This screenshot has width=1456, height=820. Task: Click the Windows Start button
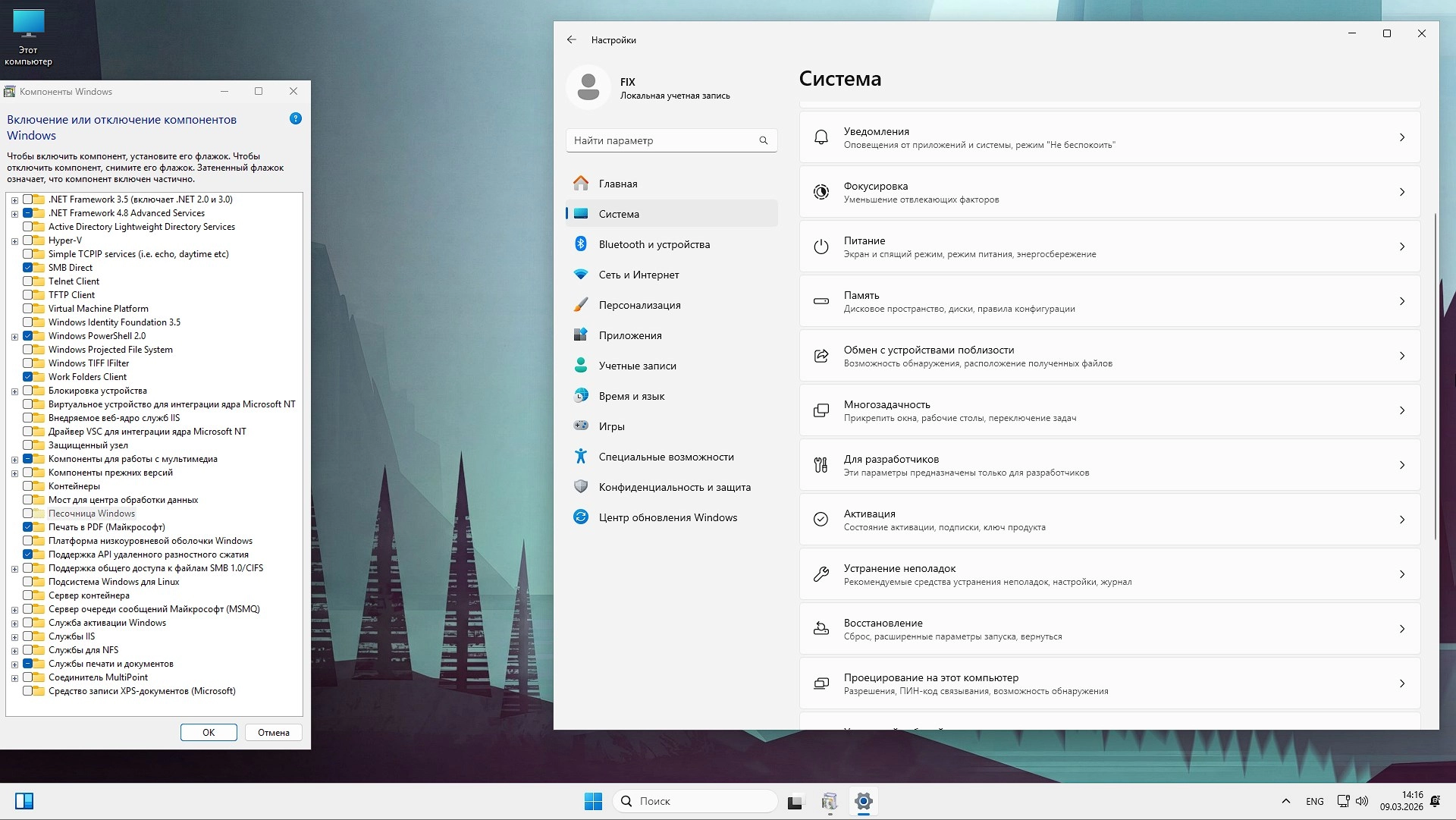tap(593, 801)
